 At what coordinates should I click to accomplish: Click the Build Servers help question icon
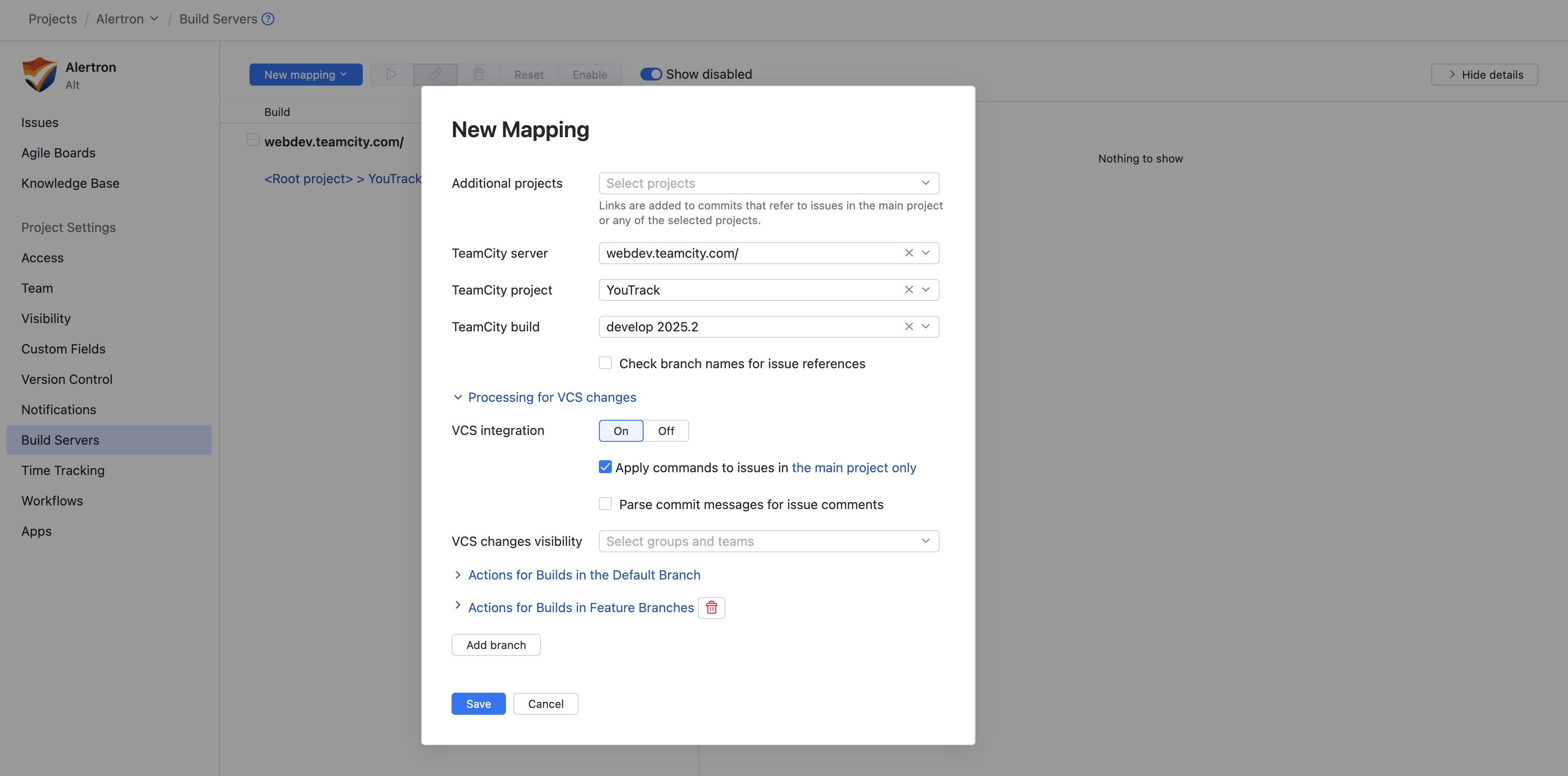(268, 19)
